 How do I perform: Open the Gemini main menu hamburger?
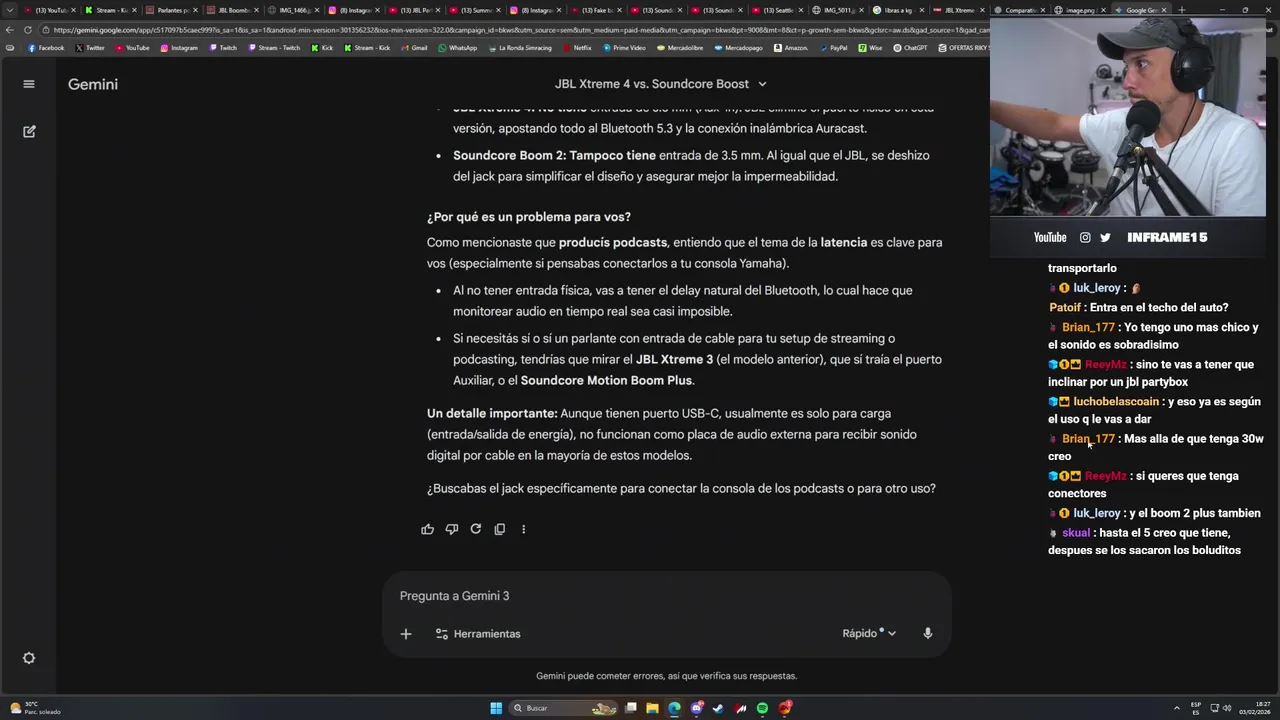(29, 84)
